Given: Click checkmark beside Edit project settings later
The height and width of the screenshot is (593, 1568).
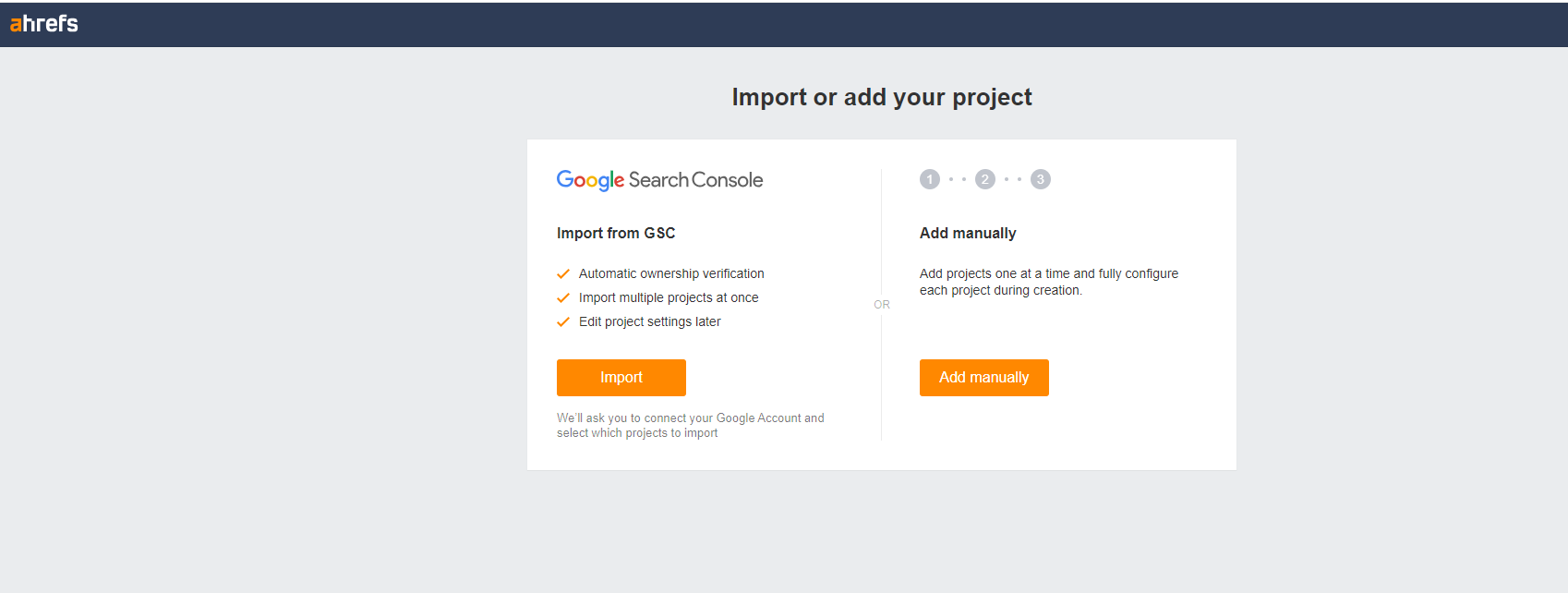Looking at the screenshot, I should pyautogui.click(x=563, y=322).
